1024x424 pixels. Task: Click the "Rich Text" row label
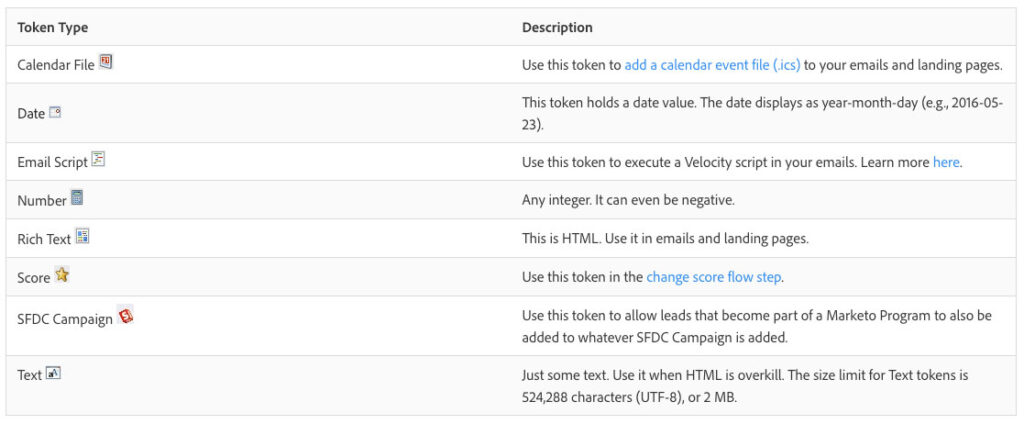[x=45, y=239]
